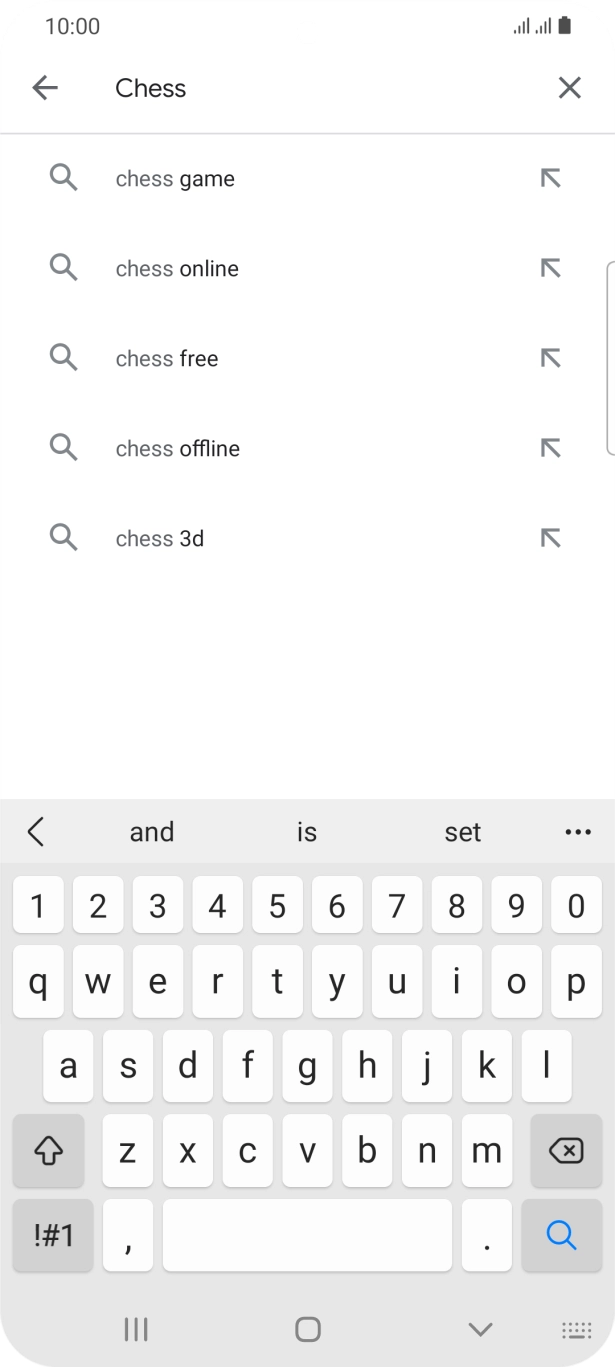Select the 'set' word suggestion
This screenshot has width=615, height=1367.
click(463, 831)
